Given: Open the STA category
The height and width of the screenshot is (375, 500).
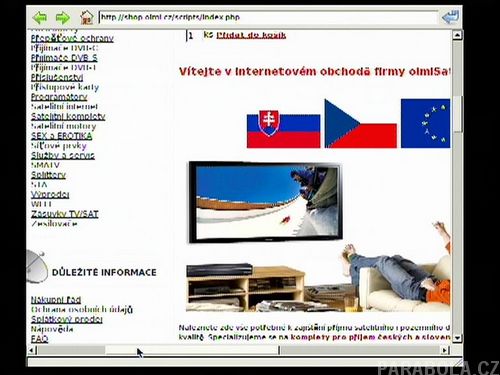Looking at the screenshot, I should [x=39, y=184].
